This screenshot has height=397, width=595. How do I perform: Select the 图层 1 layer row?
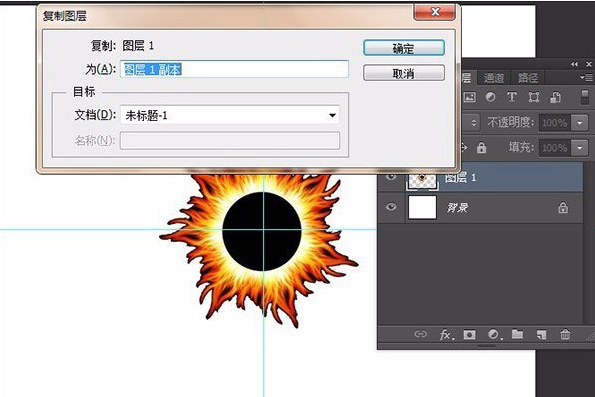pyautogui.click(x=480, y=177)
